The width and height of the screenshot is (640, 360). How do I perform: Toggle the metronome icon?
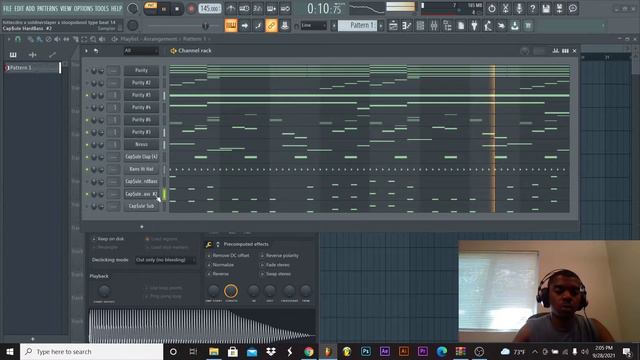(231, 8)
